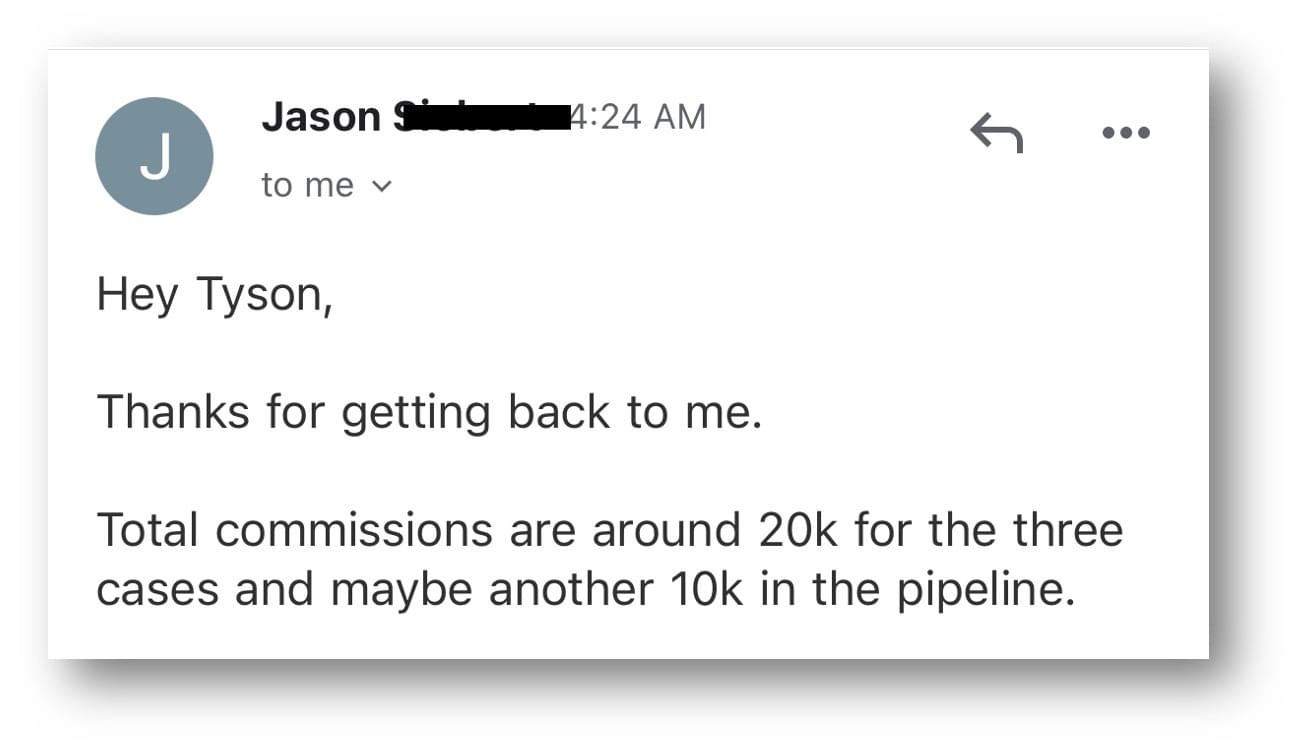This screenshot has height=753, width=1302.
Task: Click "Thanks for getting back to me." sentence
Action: (x=430, y=414)
